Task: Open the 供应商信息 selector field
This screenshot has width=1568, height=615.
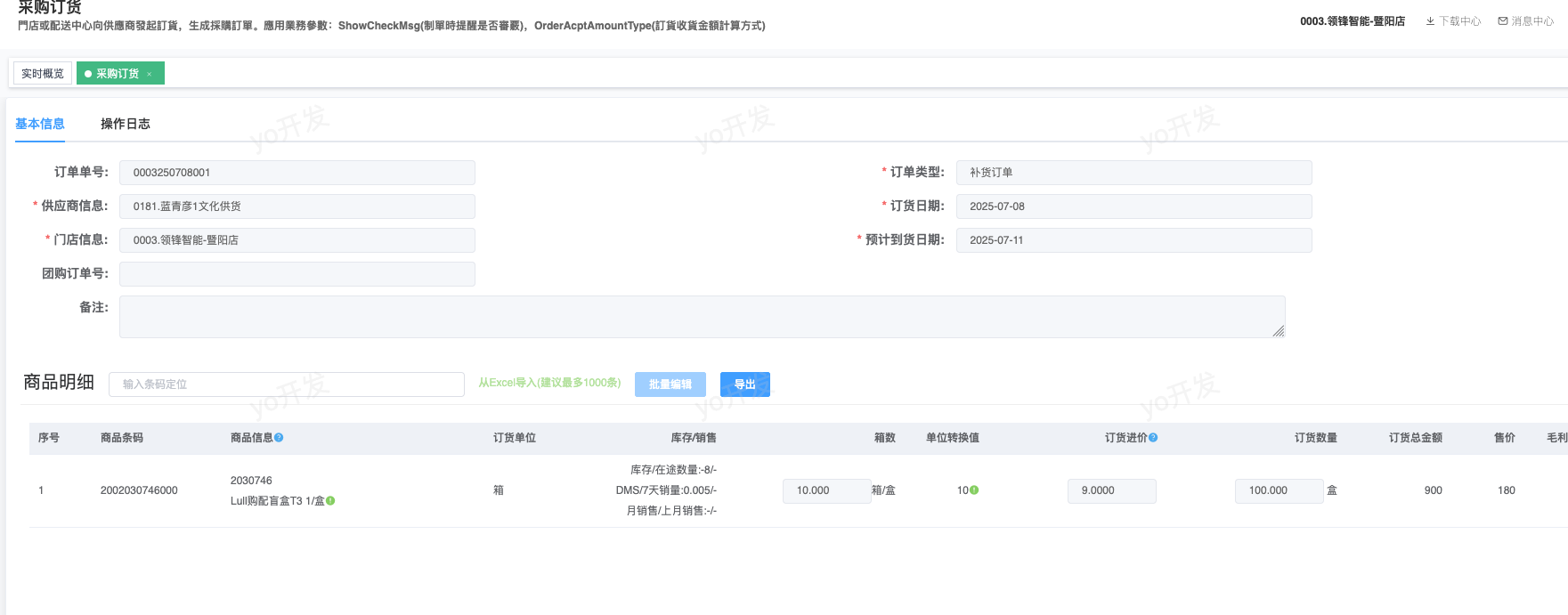Action: 297,206
